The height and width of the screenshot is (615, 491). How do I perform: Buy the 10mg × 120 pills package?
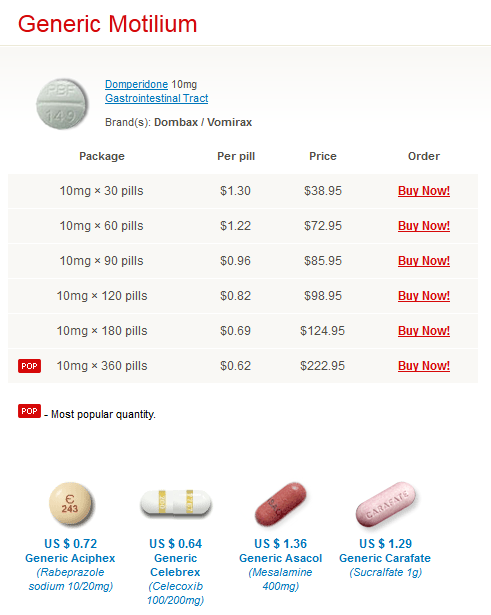tap(424, 296)
